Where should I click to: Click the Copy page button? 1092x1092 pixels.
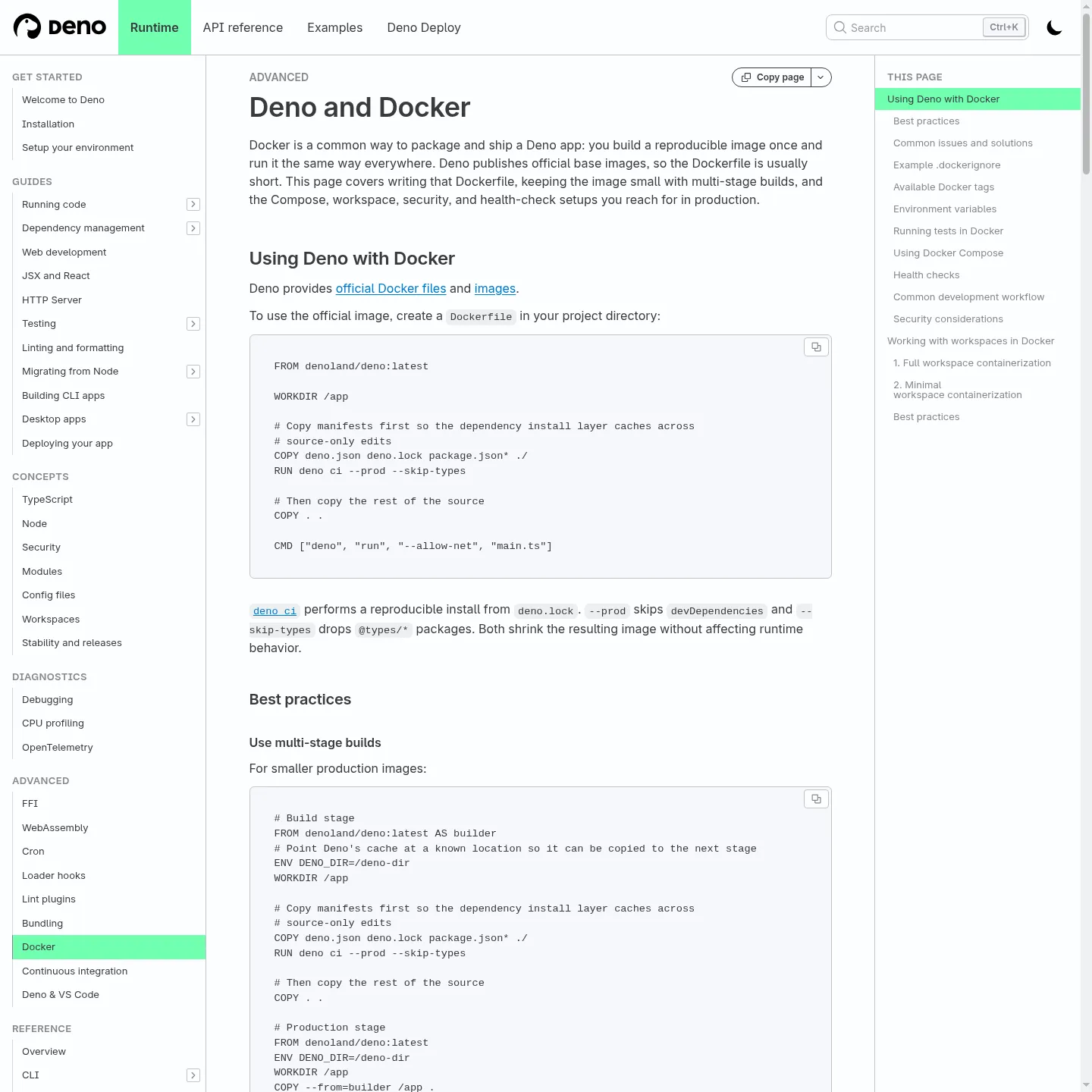tap(772, 77)
